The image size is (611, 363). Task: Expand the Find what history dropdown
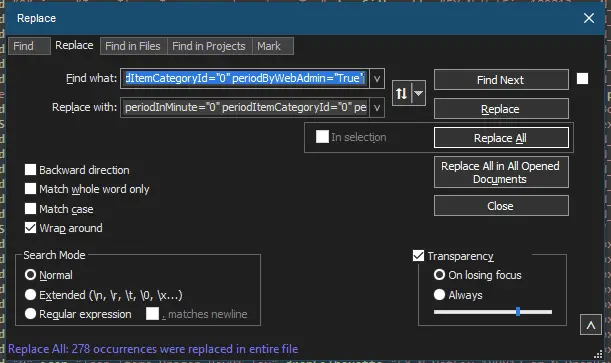(377, 79)
